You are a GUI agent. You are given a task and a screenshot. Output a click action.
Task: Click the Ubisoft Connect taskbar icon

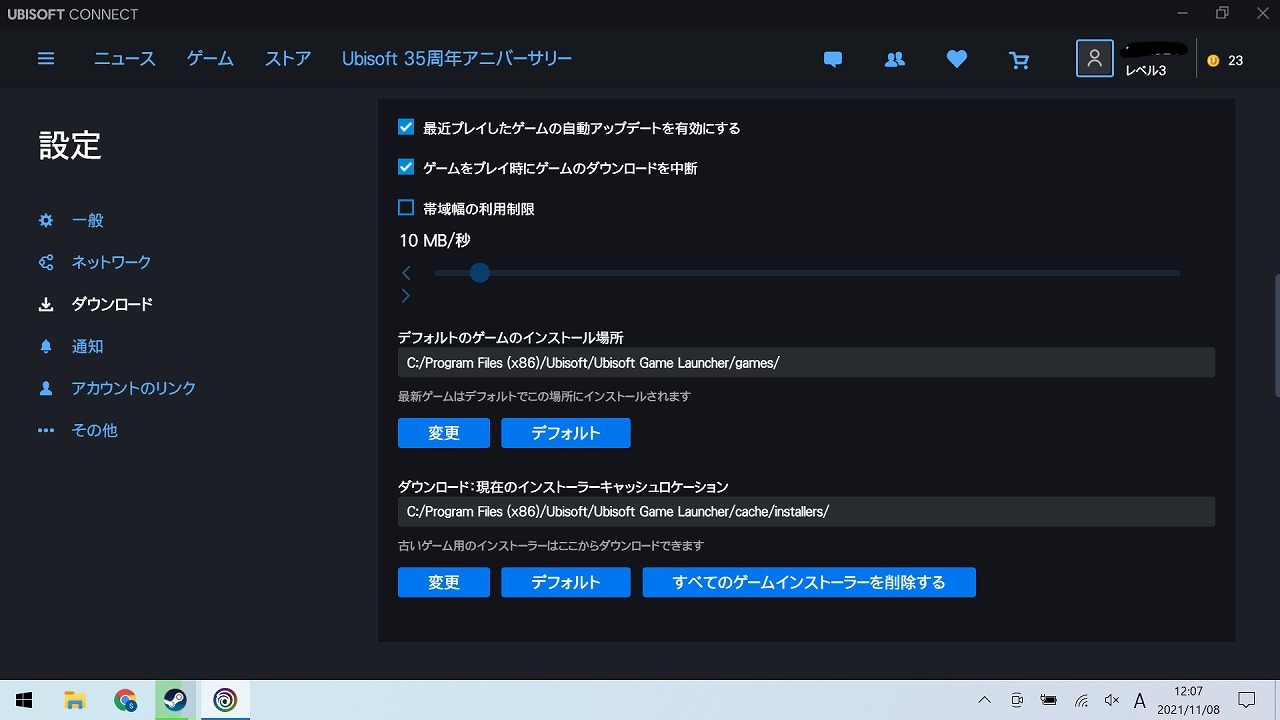click(x=225, y=700)
